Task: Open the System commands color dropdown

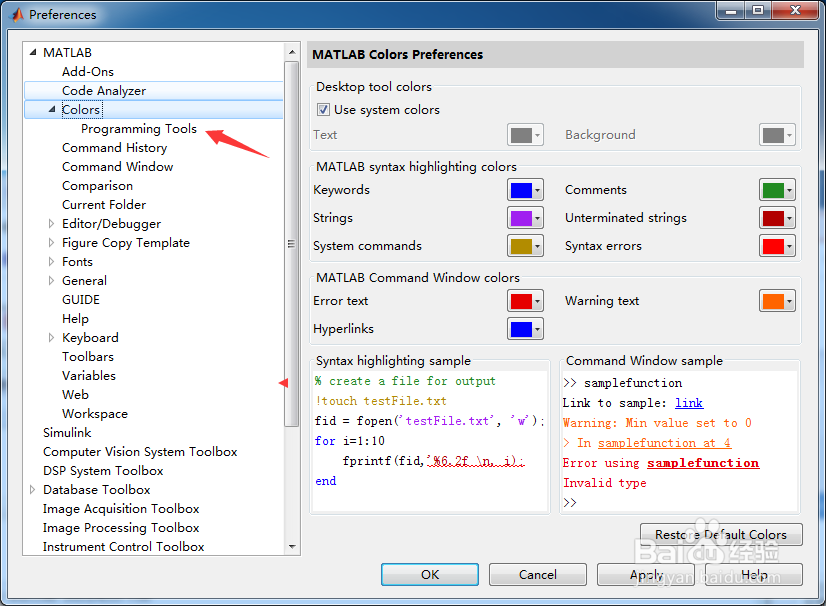Action: (x=525, y=246)
